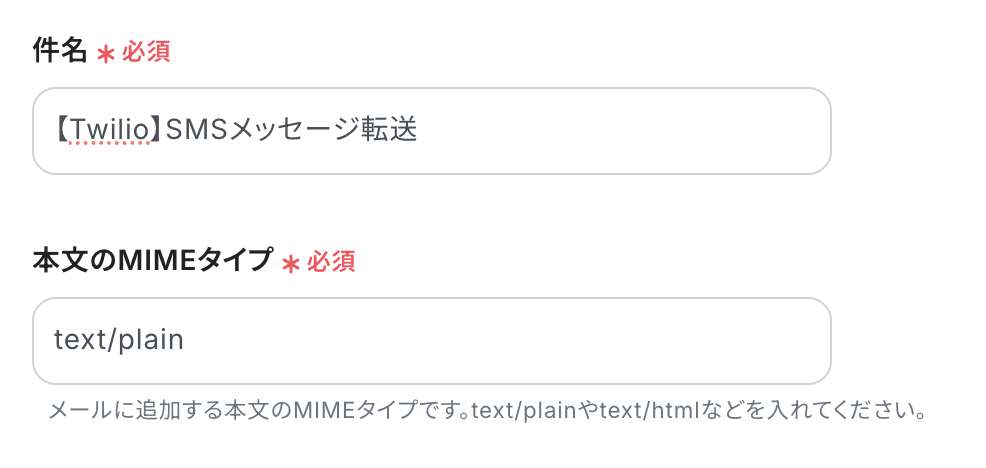The width and height of the screenshot is (986, 468).
Task: Click the 本文のMIMEタイプ label text
Action: (153, 261)
